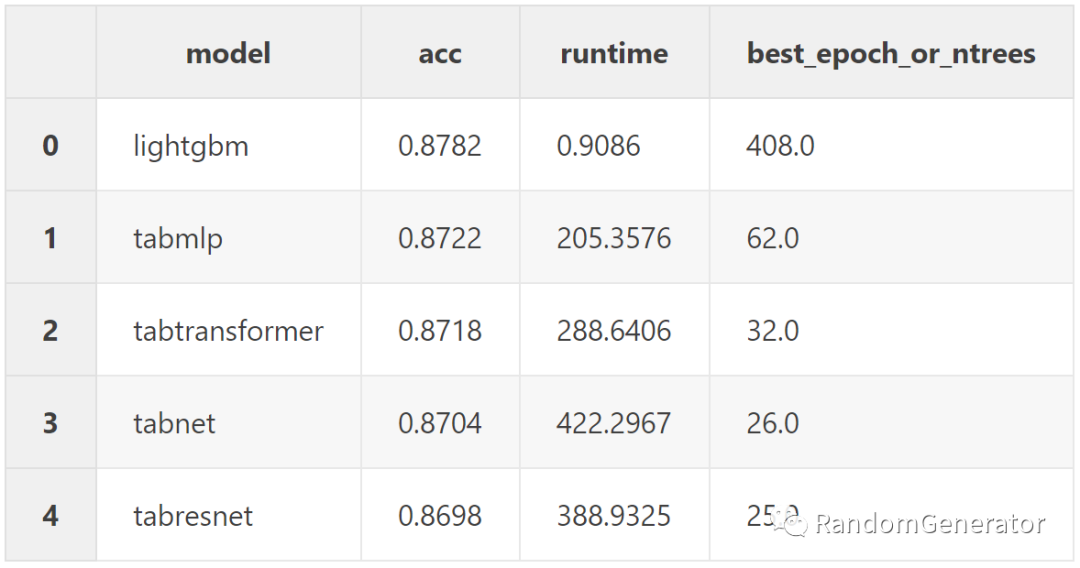The width and height of the screenshot is (1080, 568).
Task: Select the "runtime" column header
Action: pos(614,53)
